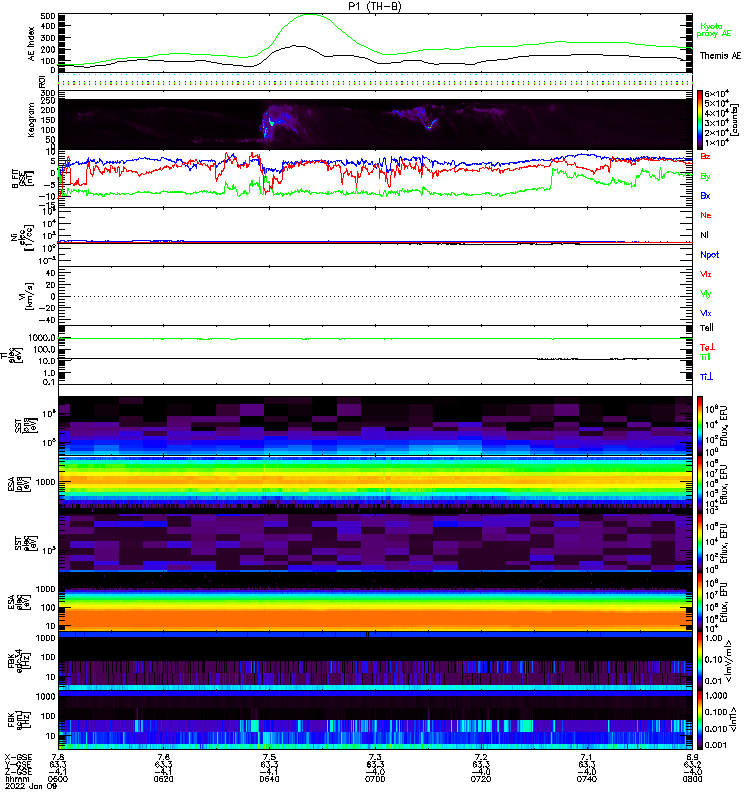Click the blue "Bx" legend label
The height and width of the screenshot is (800, 750).
(x=705, y=196)
